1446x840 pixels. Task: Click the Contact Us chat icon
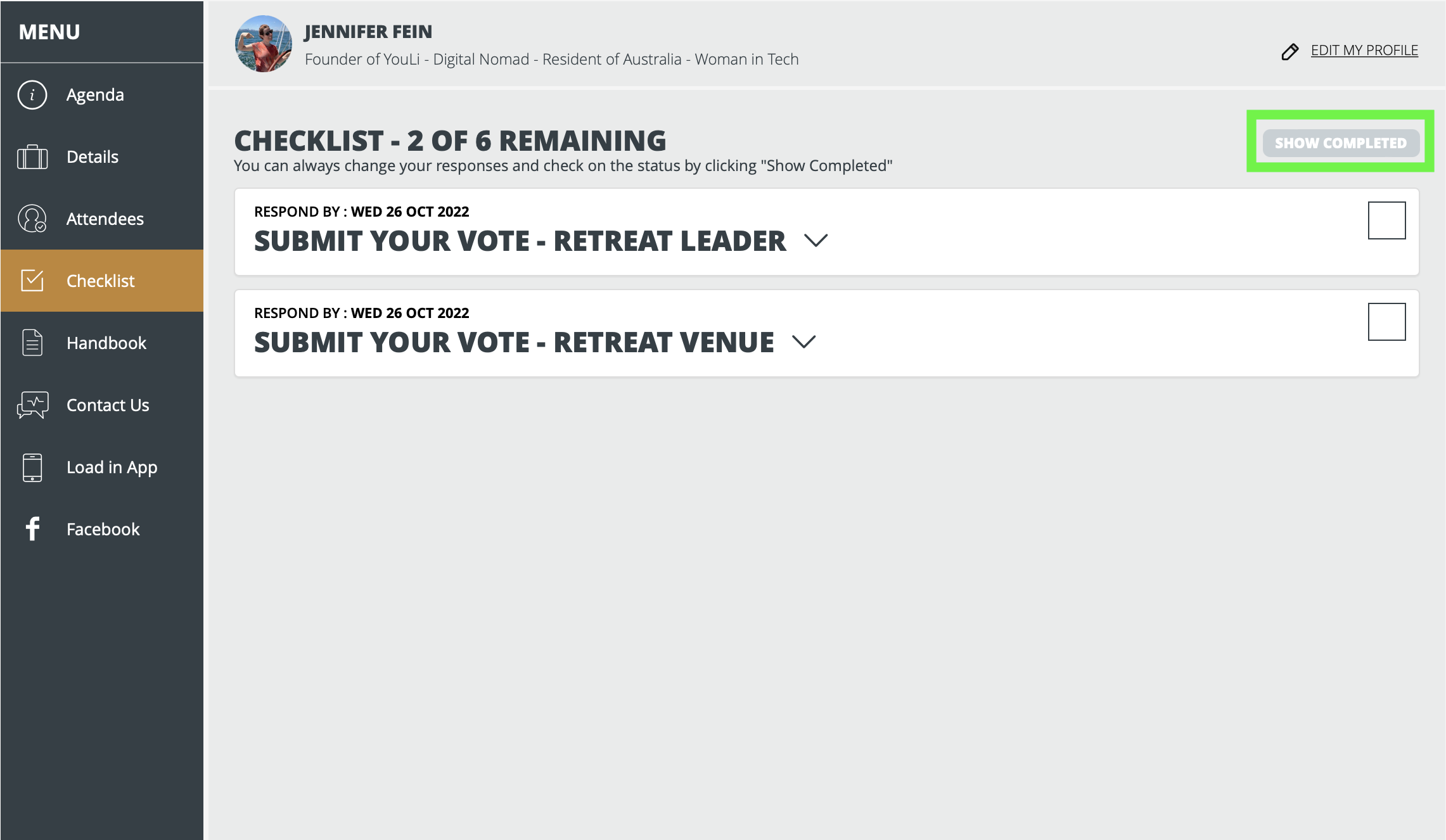(x=32, y=405)
